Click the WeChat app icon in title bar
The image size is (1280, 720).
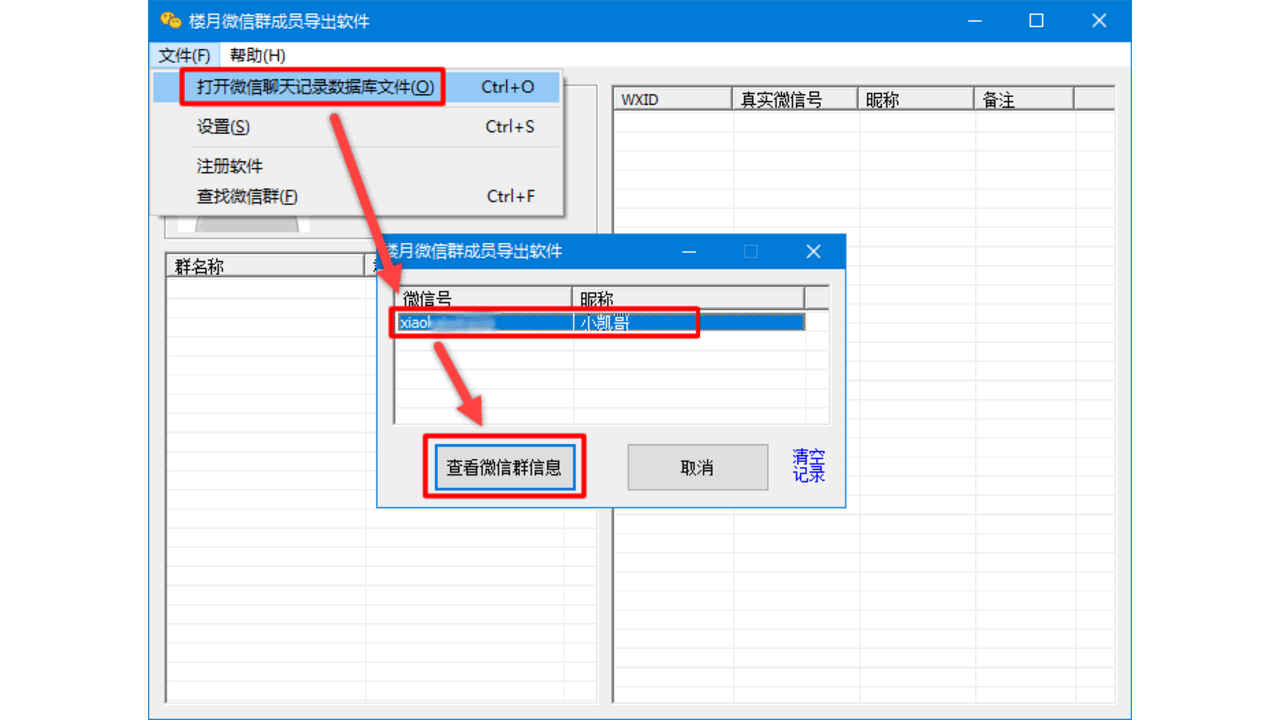(x=171, y=21)
